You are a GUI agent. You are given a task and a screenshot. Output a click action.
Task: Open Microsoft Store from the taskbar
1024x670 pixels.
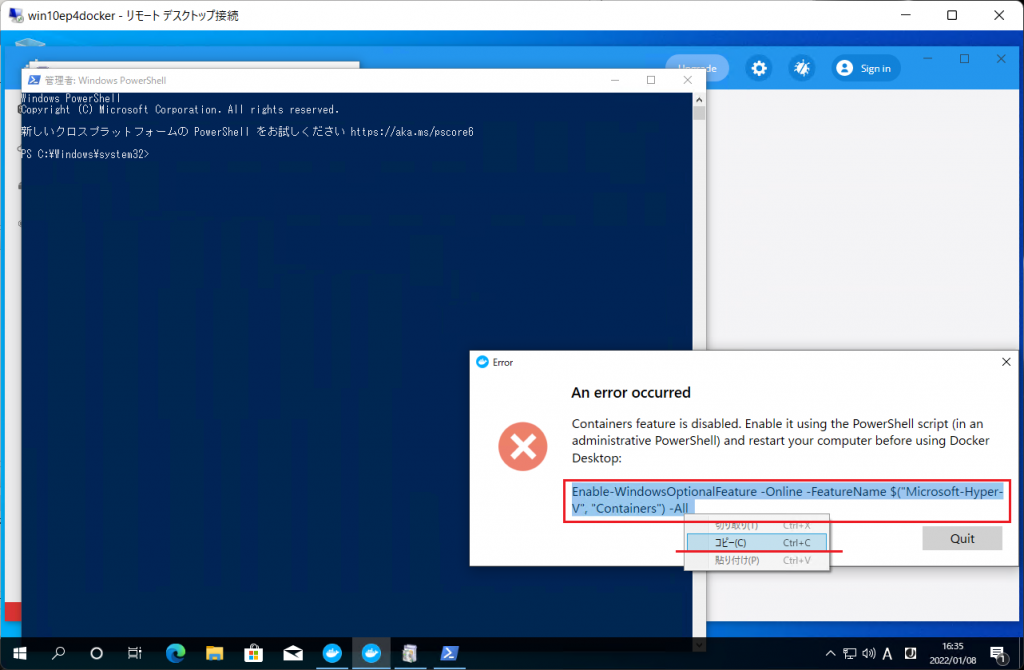point(253,653)
